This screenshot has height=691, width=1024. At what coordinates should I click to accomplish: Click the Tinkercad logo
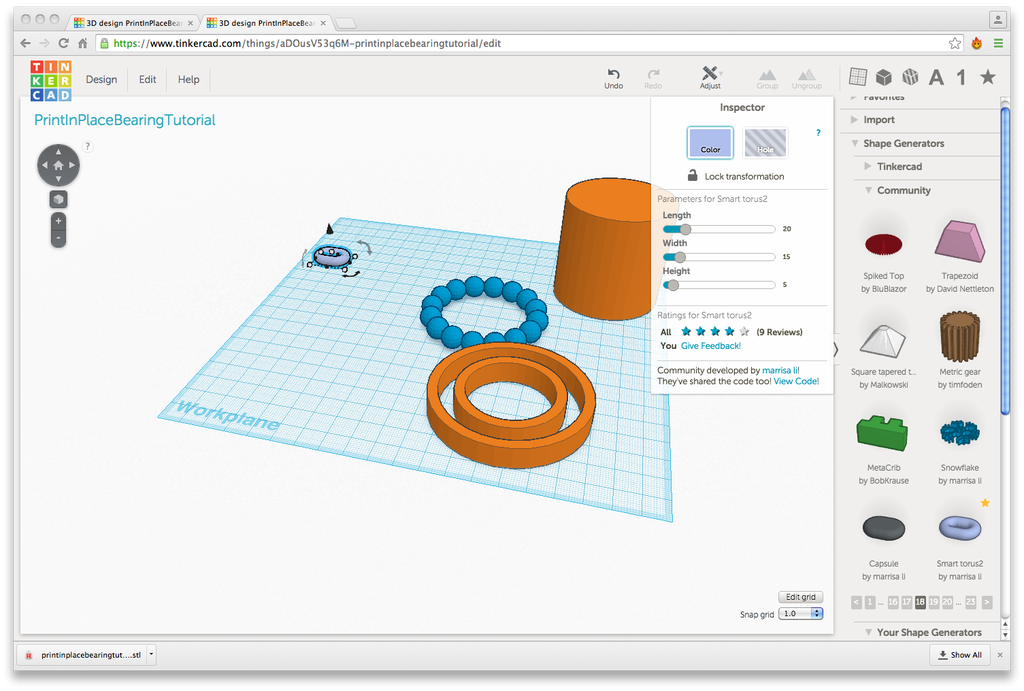(51, 80)
